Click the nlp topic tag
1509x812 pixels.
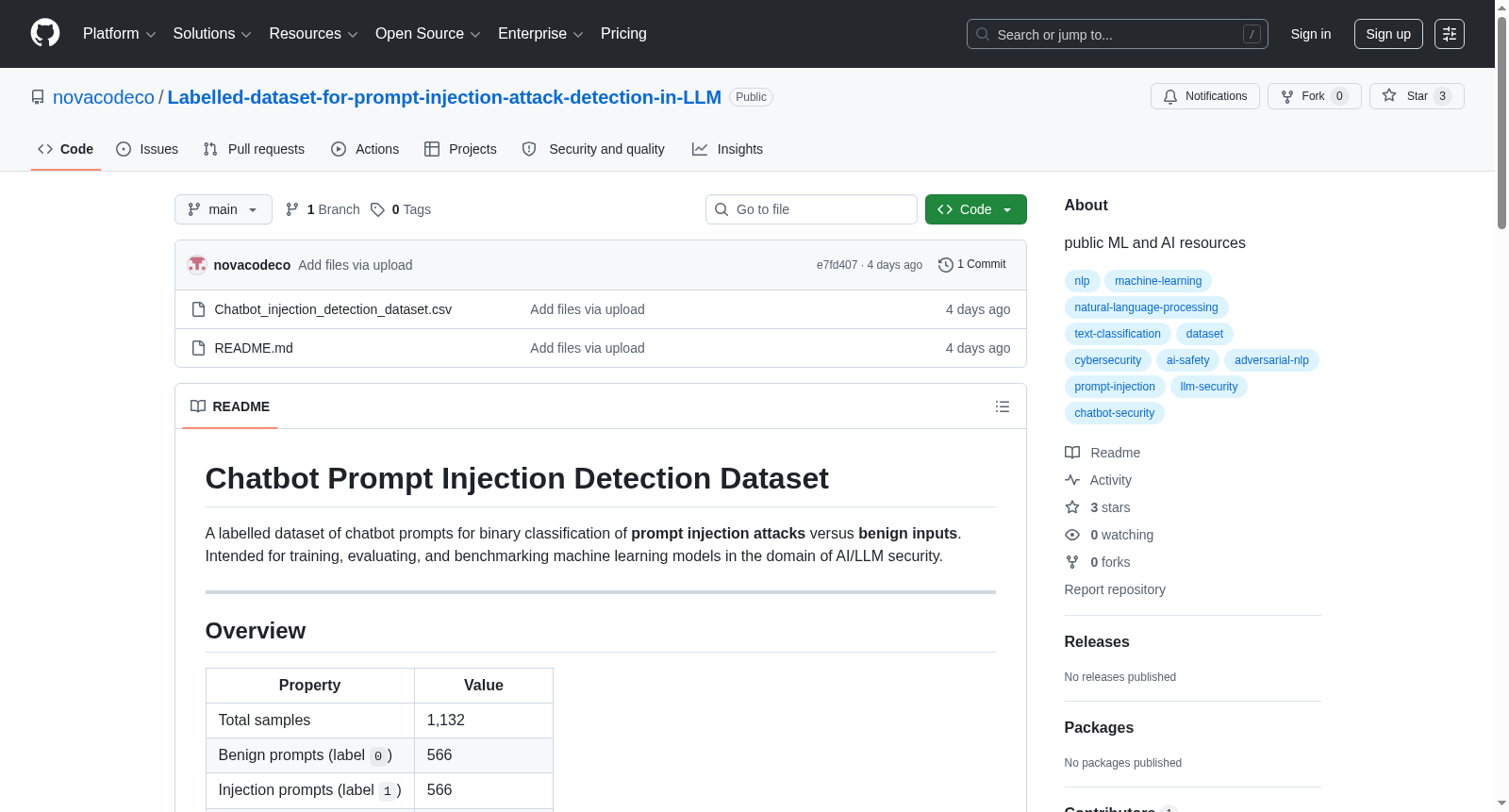1082,281
